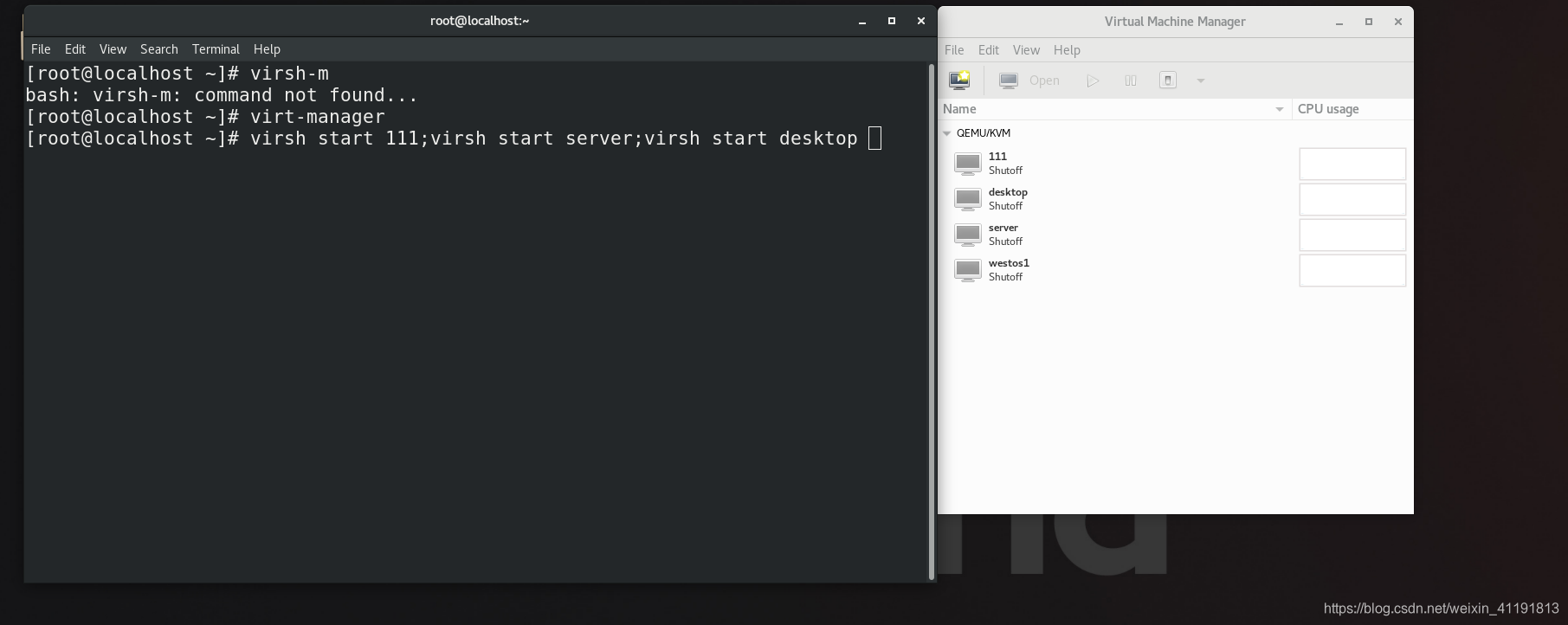
Task: Click the monitor icon of westos1 VM
Action: [x=967, y=270]
